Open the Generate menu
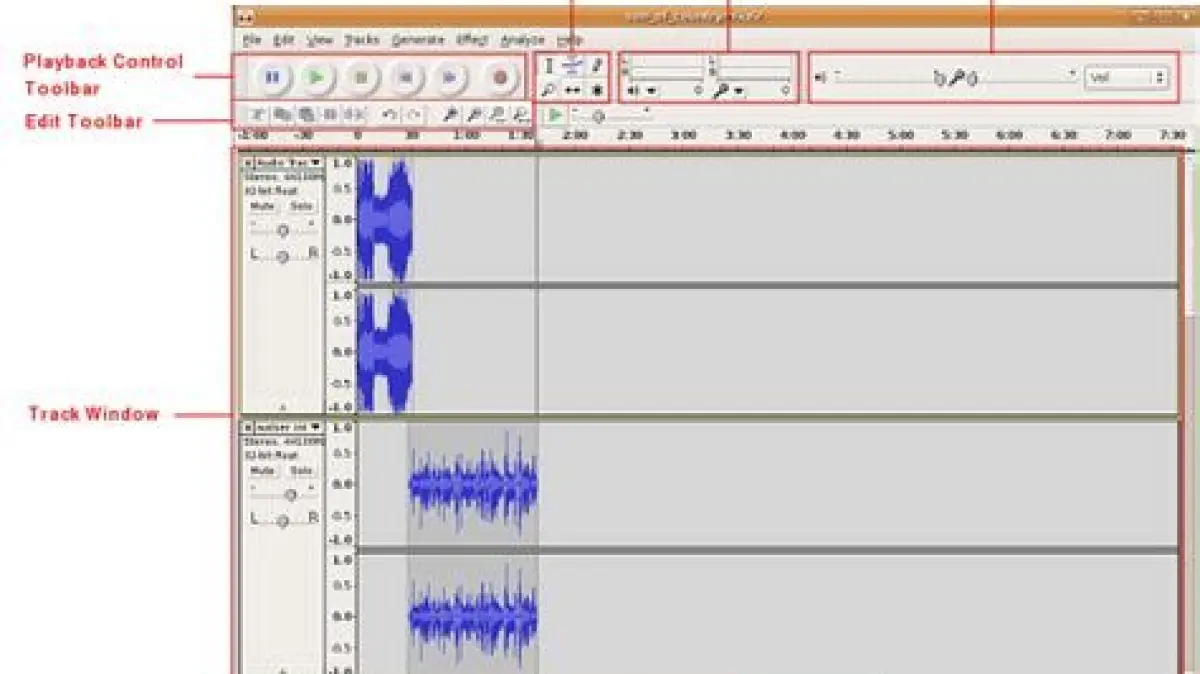Viewport: 1200px width, 674px height. (417, 40)
